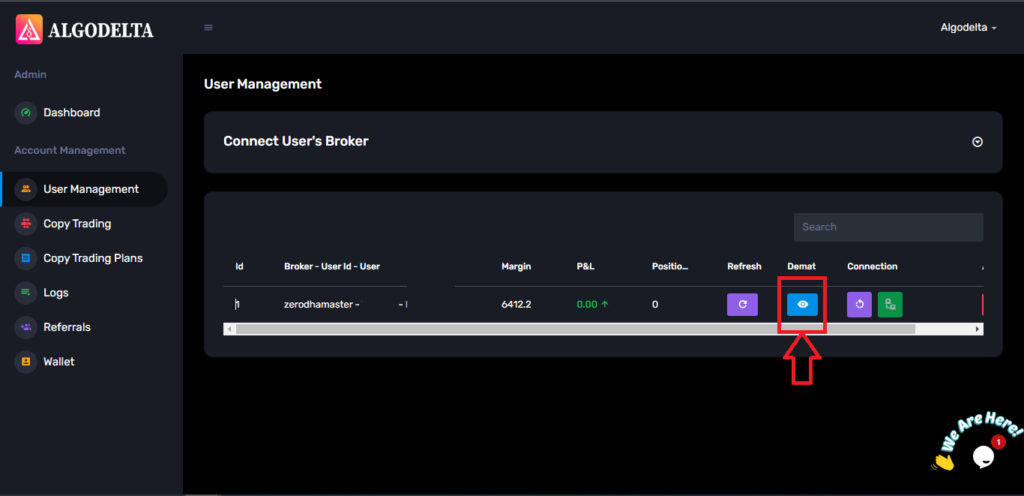Click the Wallet icon
The width and height of the screenshot is (1024, 496).
[26, 362]
